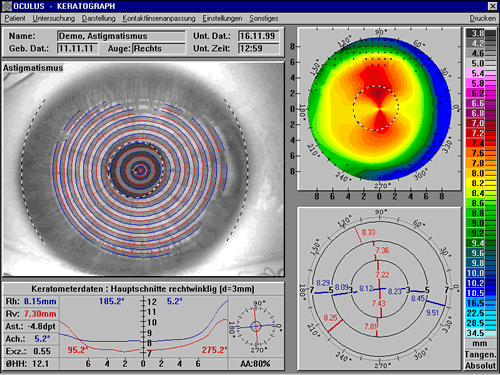Select the 3.8 color scale swatch
Viewport: 500px width, 375px height.
click(x=481, y=33)
